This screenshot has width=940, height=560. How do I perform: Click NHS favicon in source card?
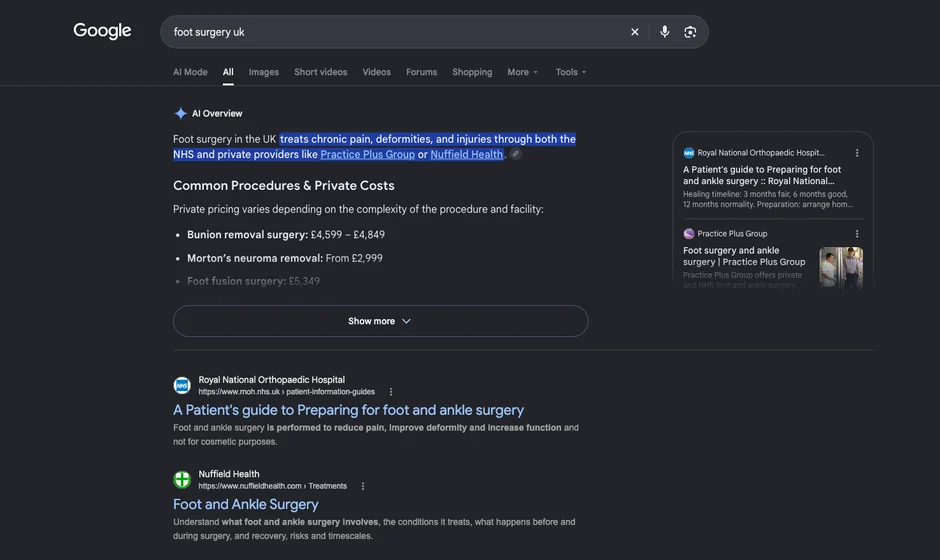(689, 153)
